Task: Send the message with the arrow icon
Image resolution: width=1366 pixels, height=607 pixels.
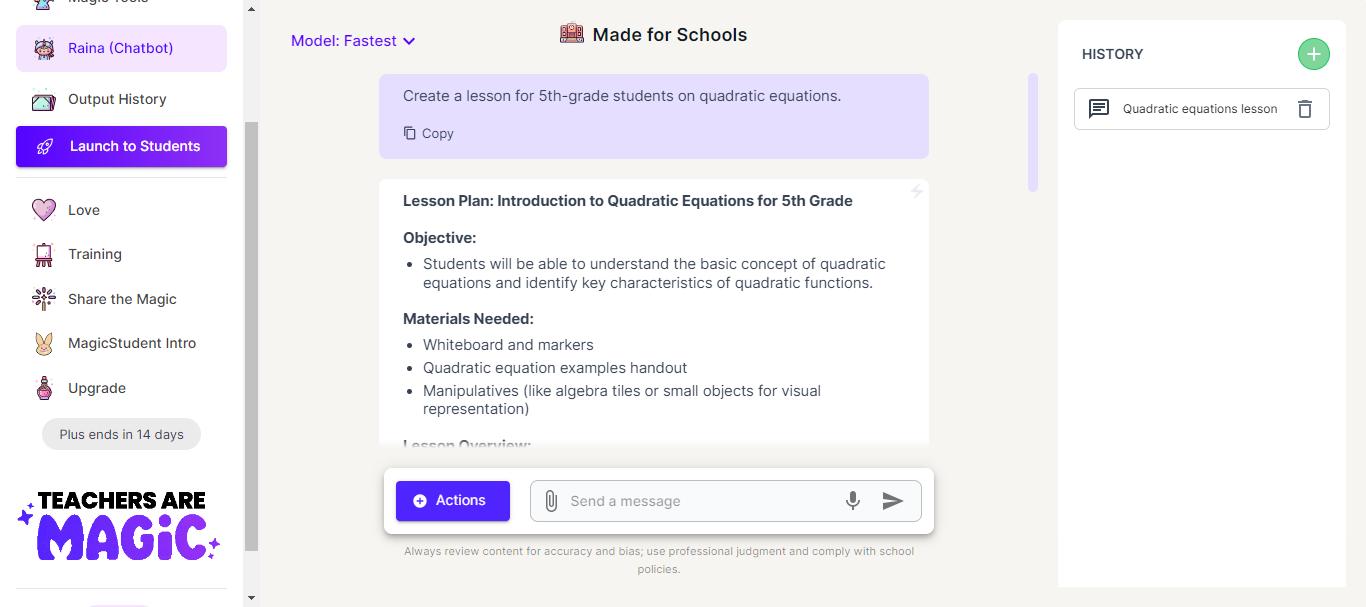Action: 893,501
